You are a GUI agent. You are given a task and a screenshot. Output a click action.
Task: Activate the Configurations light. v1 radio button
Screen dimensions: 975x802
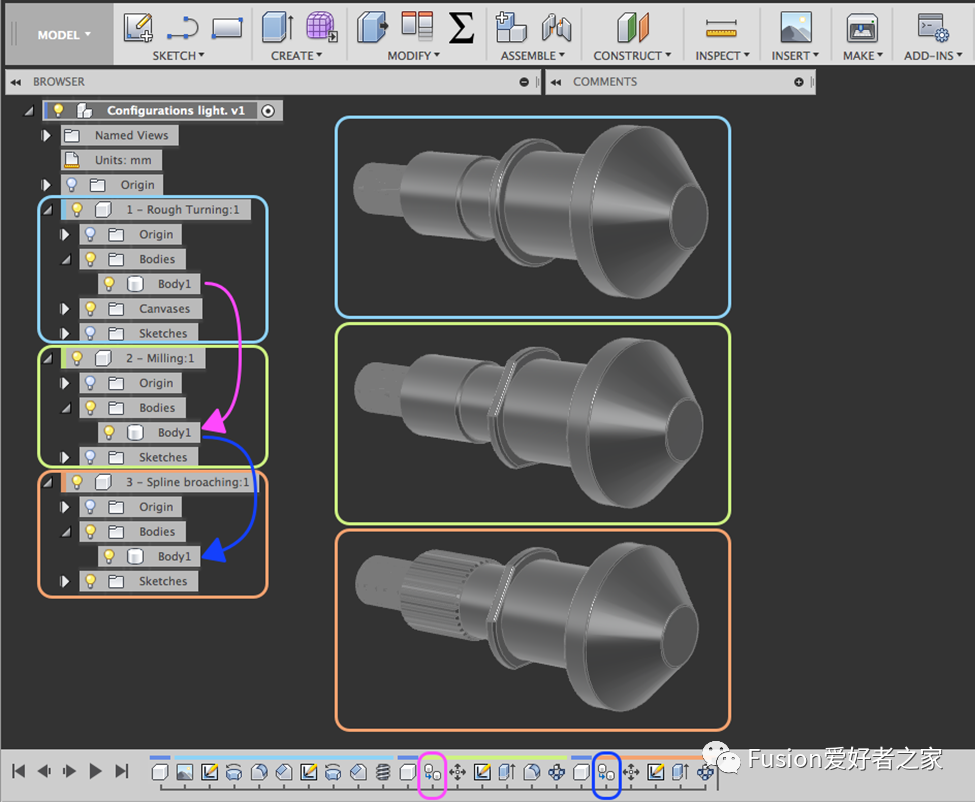pyautogui.click(x=268, y=111)
